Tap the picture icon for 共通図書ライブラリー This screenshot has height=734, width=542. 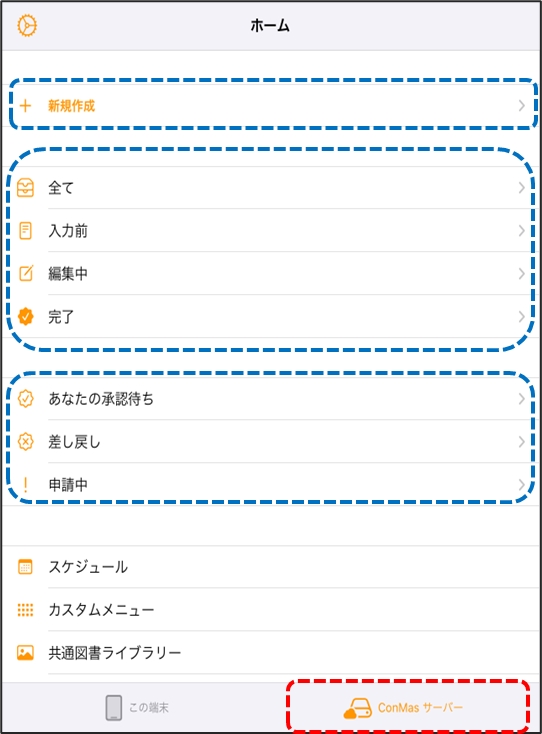[25, 653]
